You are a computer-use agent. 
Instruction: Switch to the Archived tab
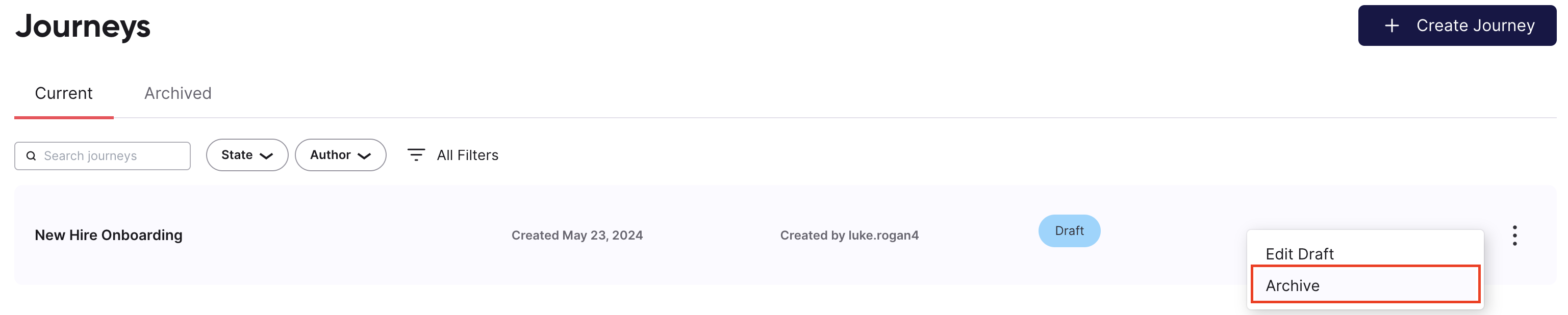click(x=178, y=93)
